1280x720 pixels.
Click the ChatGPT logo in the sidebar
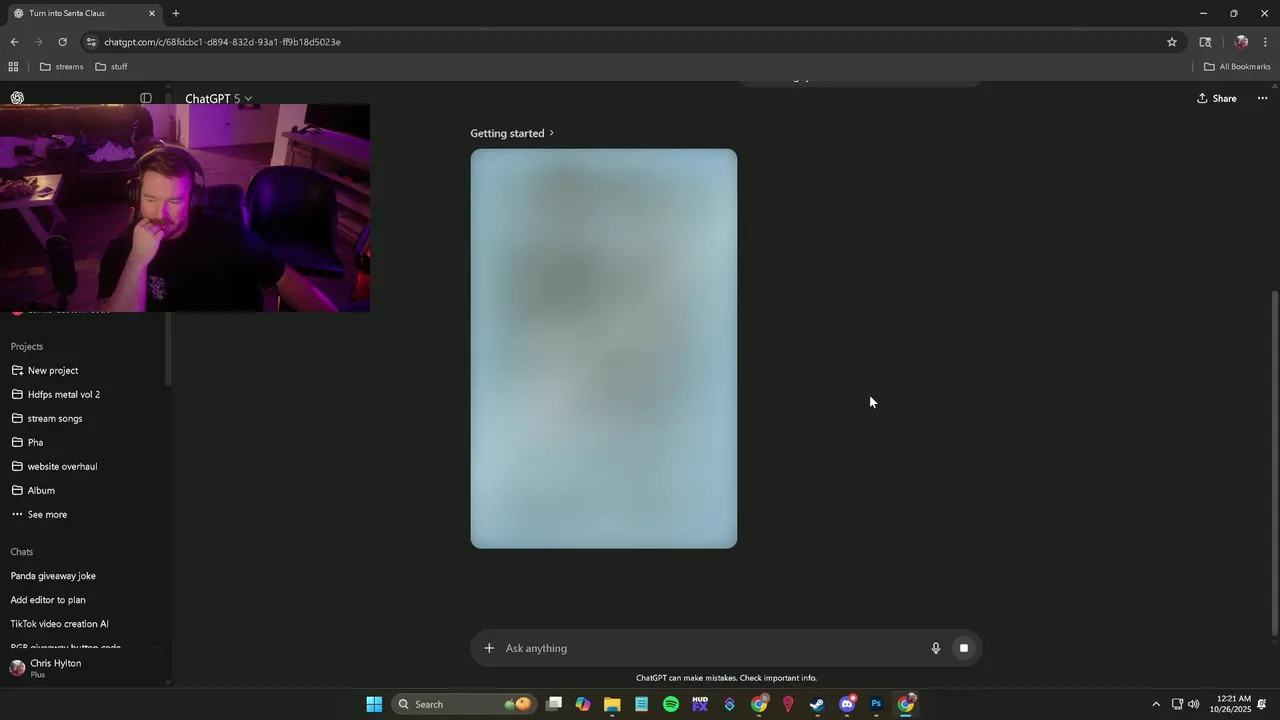click(x=17, y=98)
